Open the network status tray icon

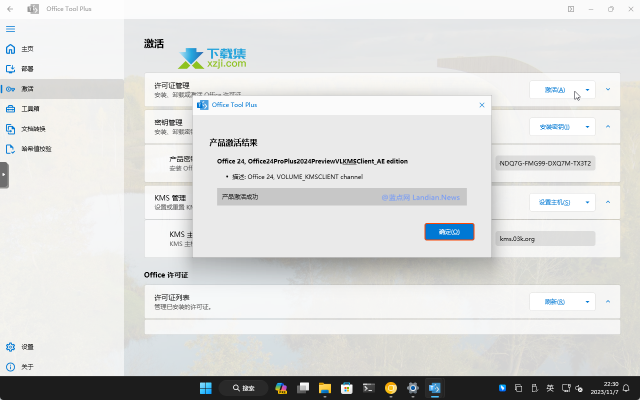pyautogui.click(x=566, y=388)
